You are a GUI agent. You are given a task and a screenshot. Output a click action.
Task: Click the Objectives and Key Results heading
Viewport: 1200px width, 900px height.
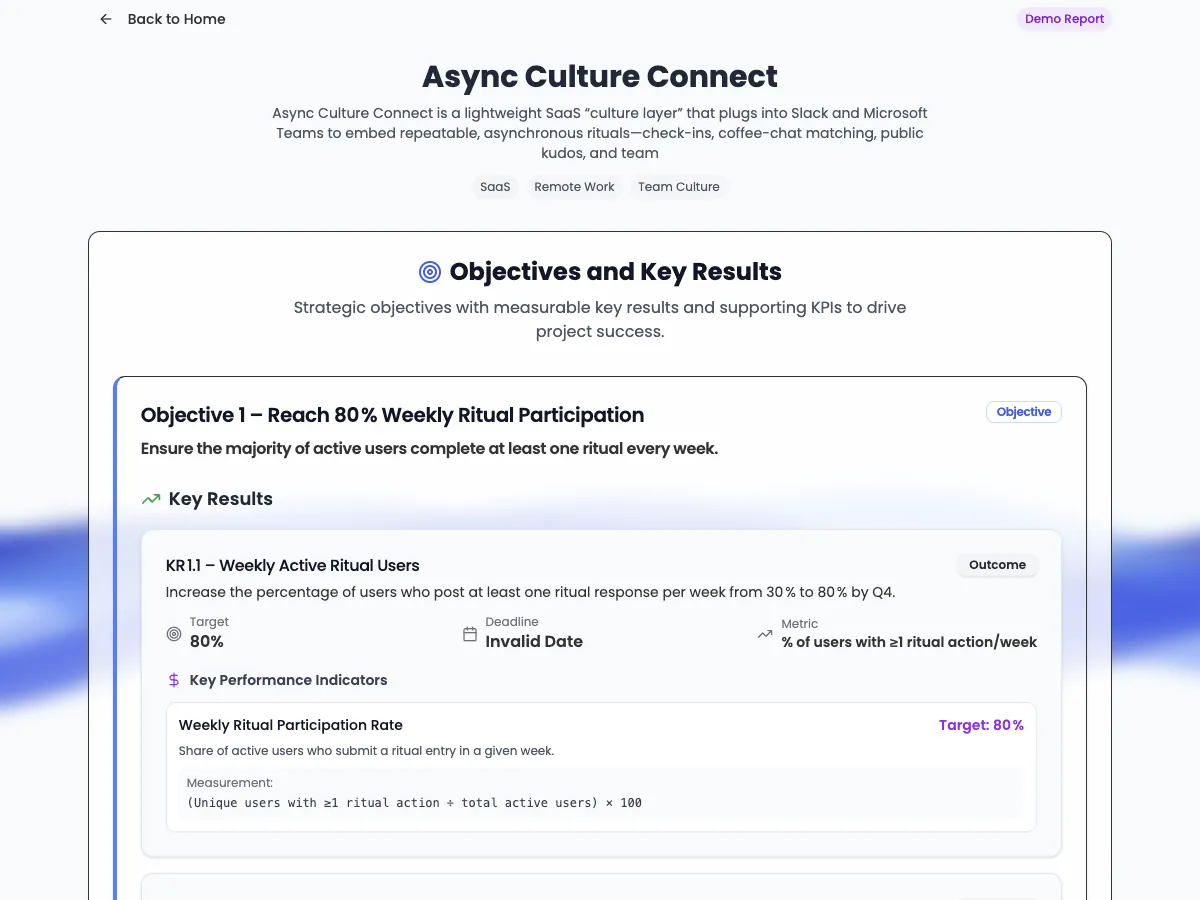point(616,272)
